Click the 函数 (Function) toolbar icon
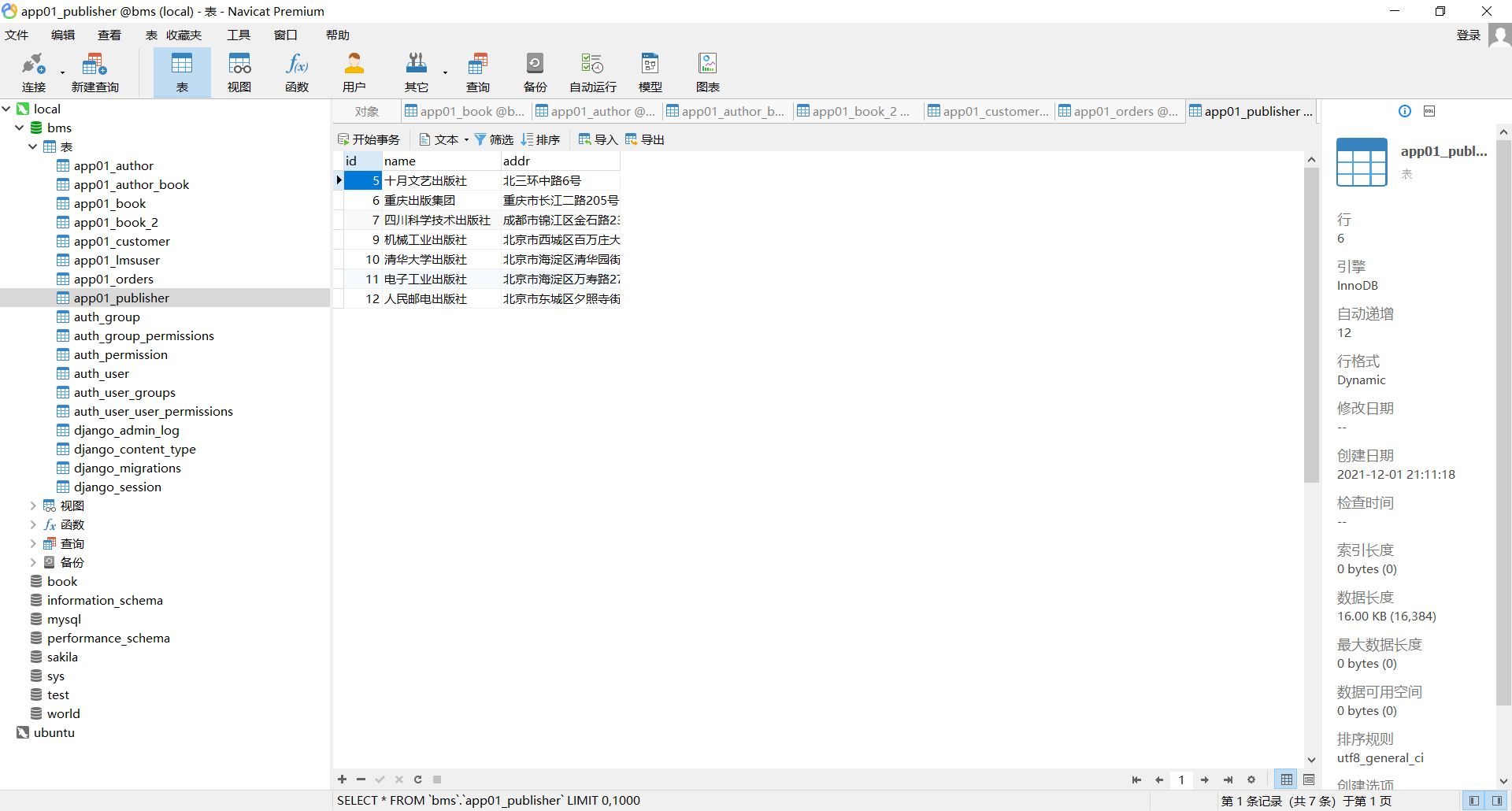 coord(297,72)
